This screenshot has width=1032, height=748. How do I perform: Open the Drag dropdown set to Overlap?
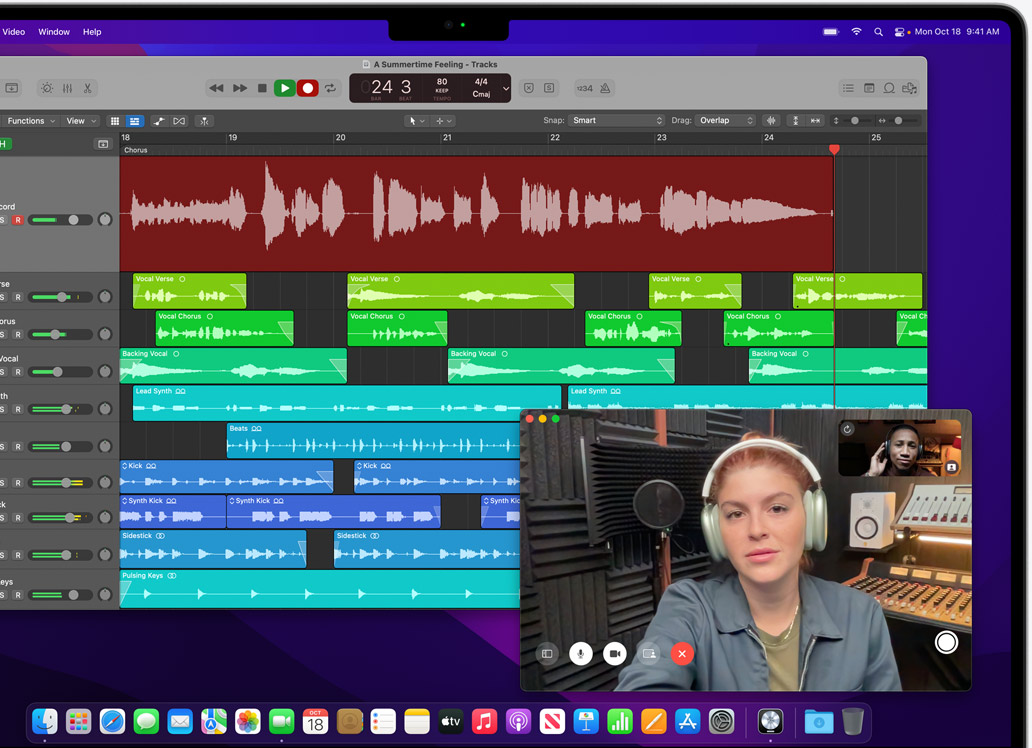(x=726, y=121)
